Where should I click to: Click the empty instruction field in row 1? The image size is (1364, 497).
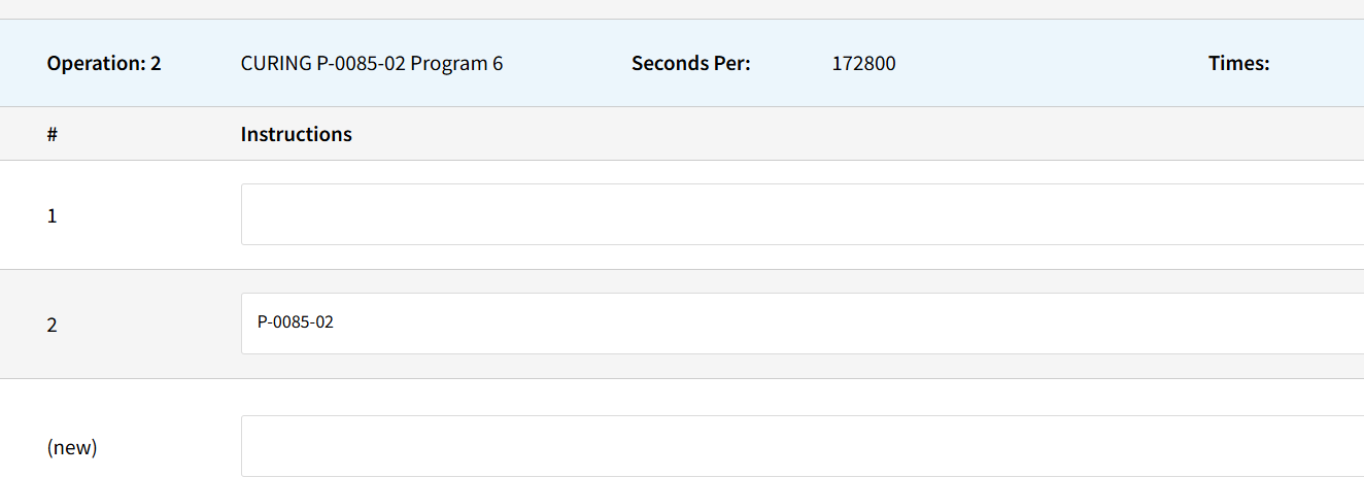[802, 214]
